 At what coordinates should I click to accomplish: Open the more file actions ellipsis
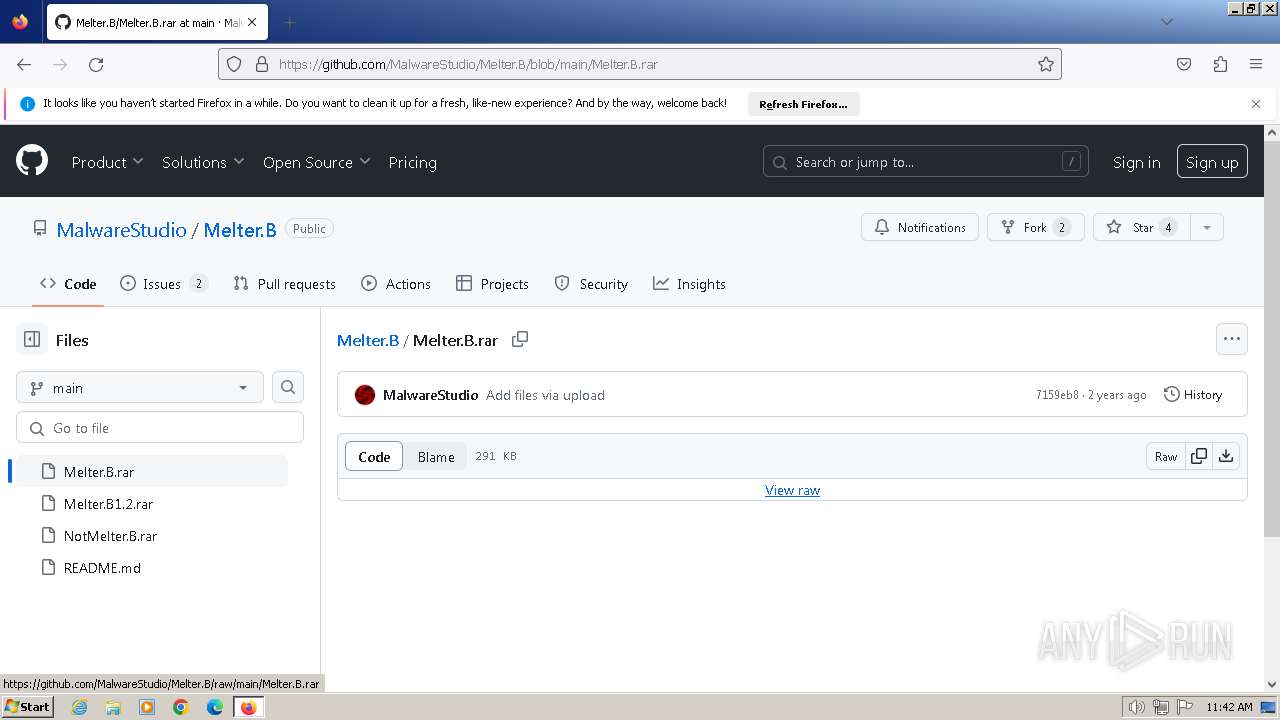1232,339
